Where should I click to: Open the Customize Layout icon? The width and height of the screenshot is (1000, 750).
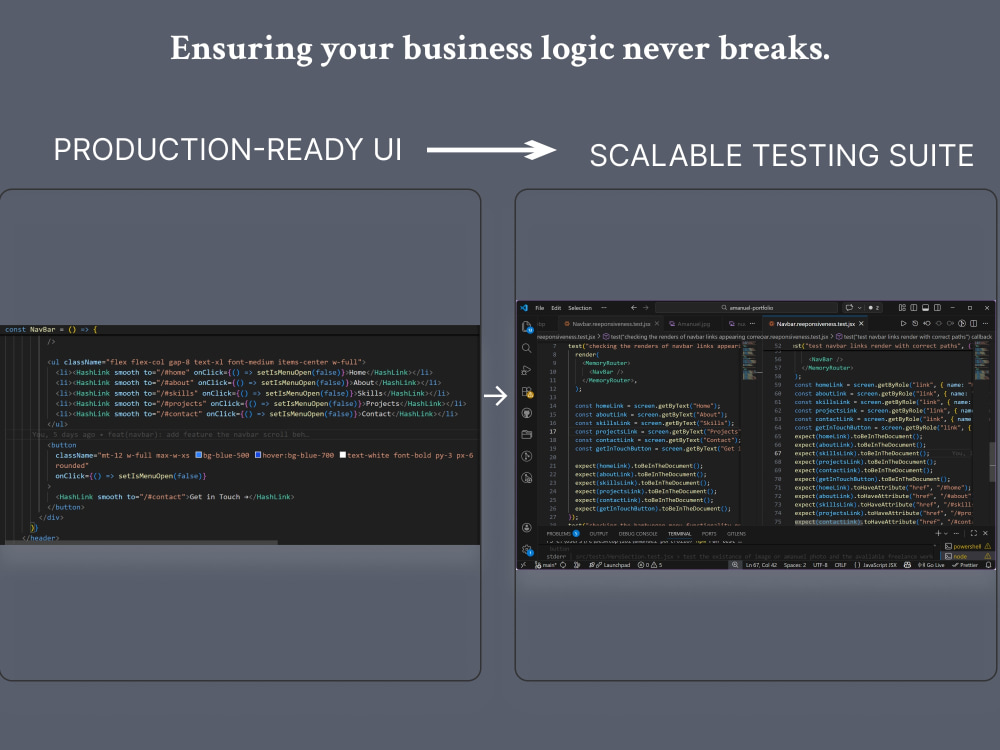902,307
